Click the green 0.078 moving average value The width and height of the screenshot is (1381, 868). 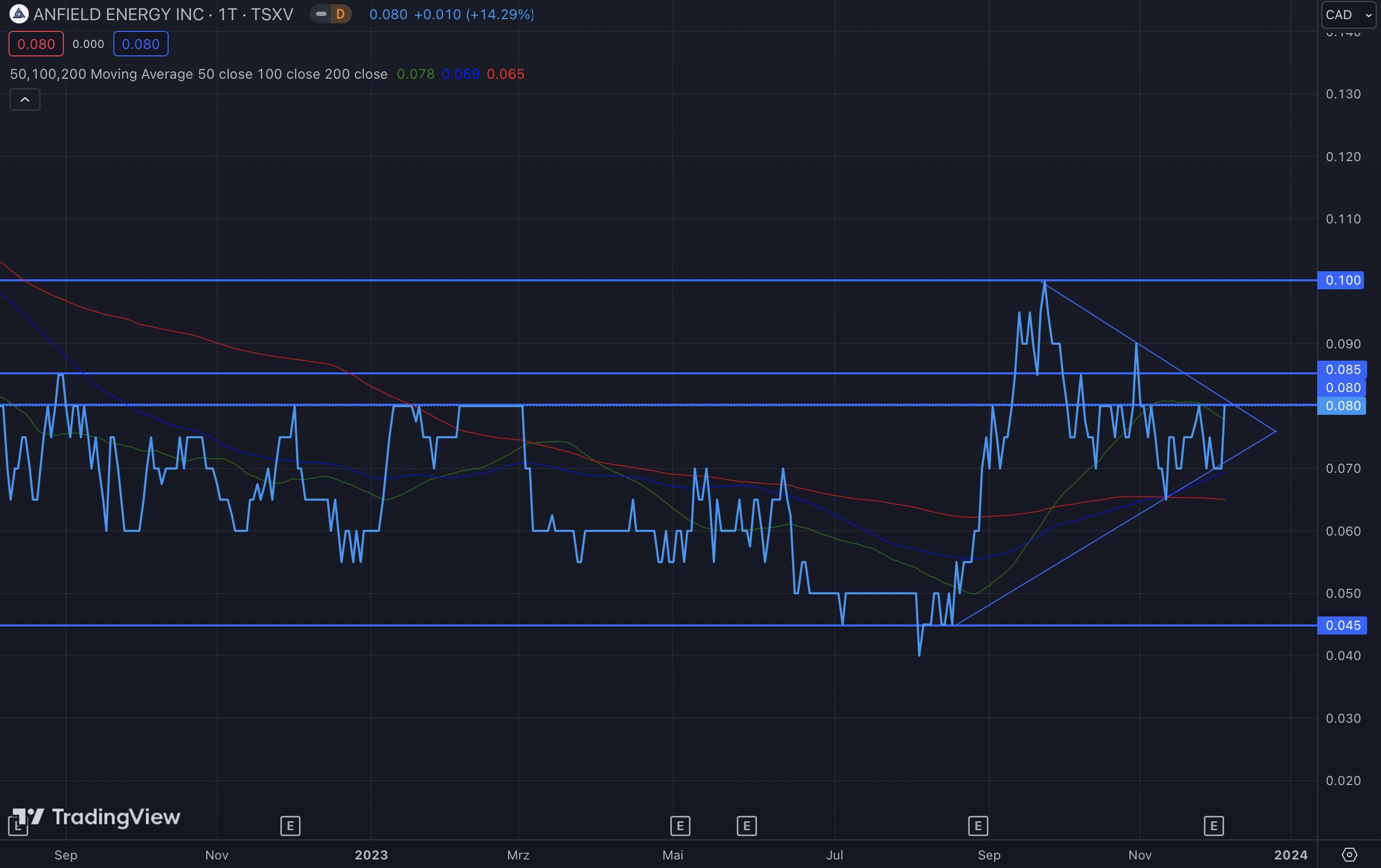tap(415, 74)
